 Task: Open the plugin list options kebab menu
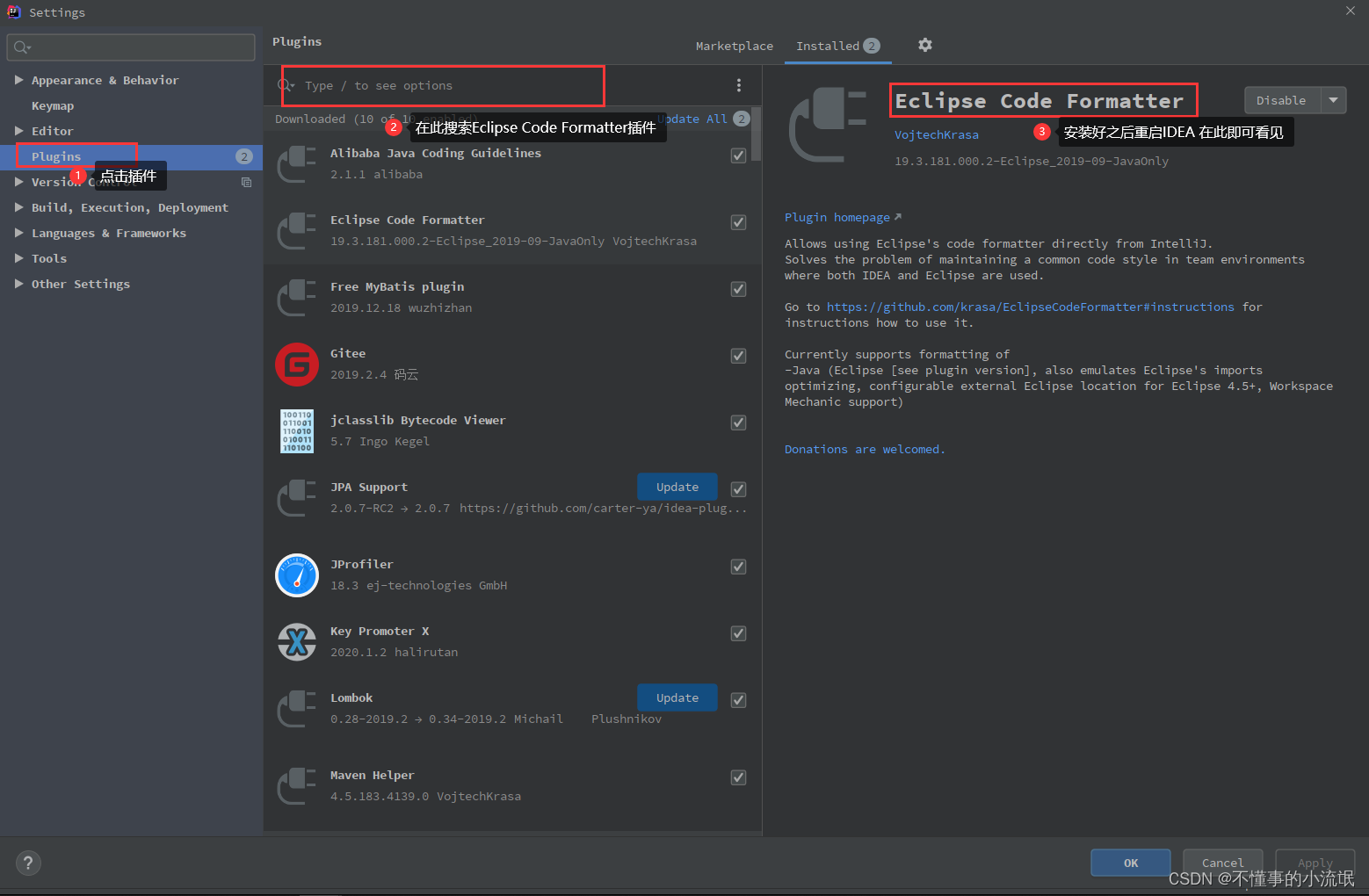click(738, 85)
